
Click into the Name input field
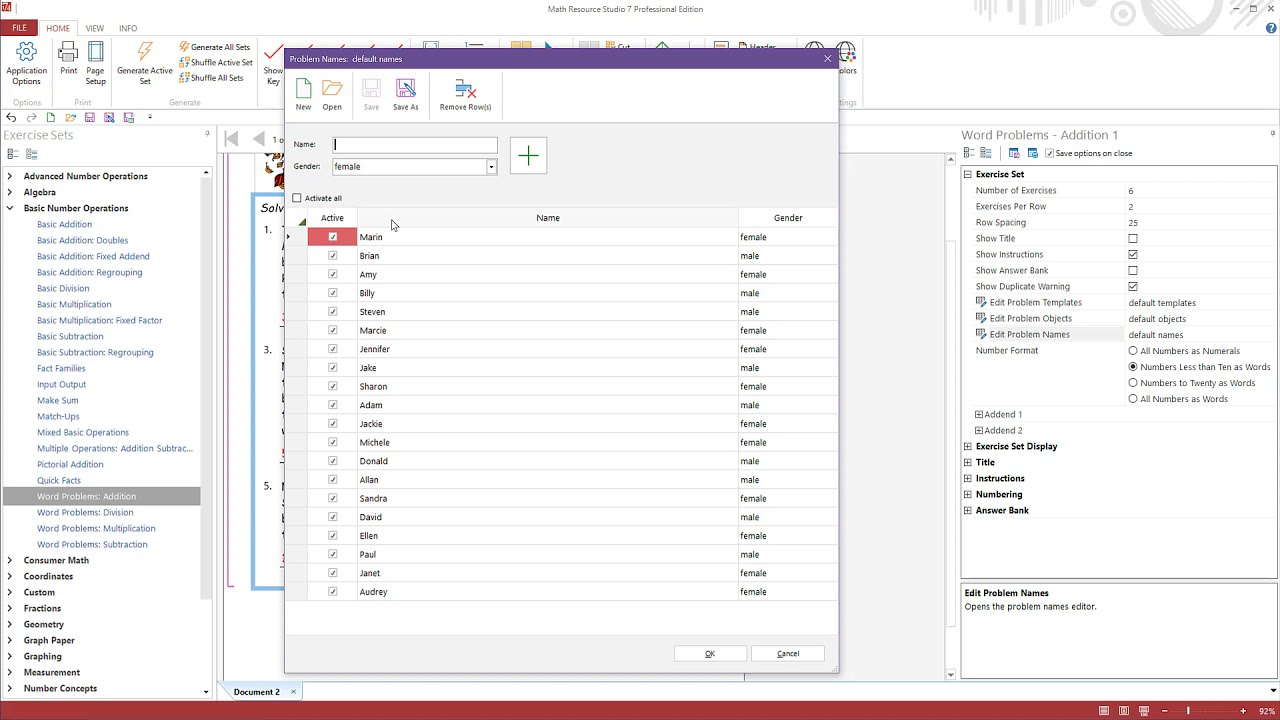click(414, 145)
